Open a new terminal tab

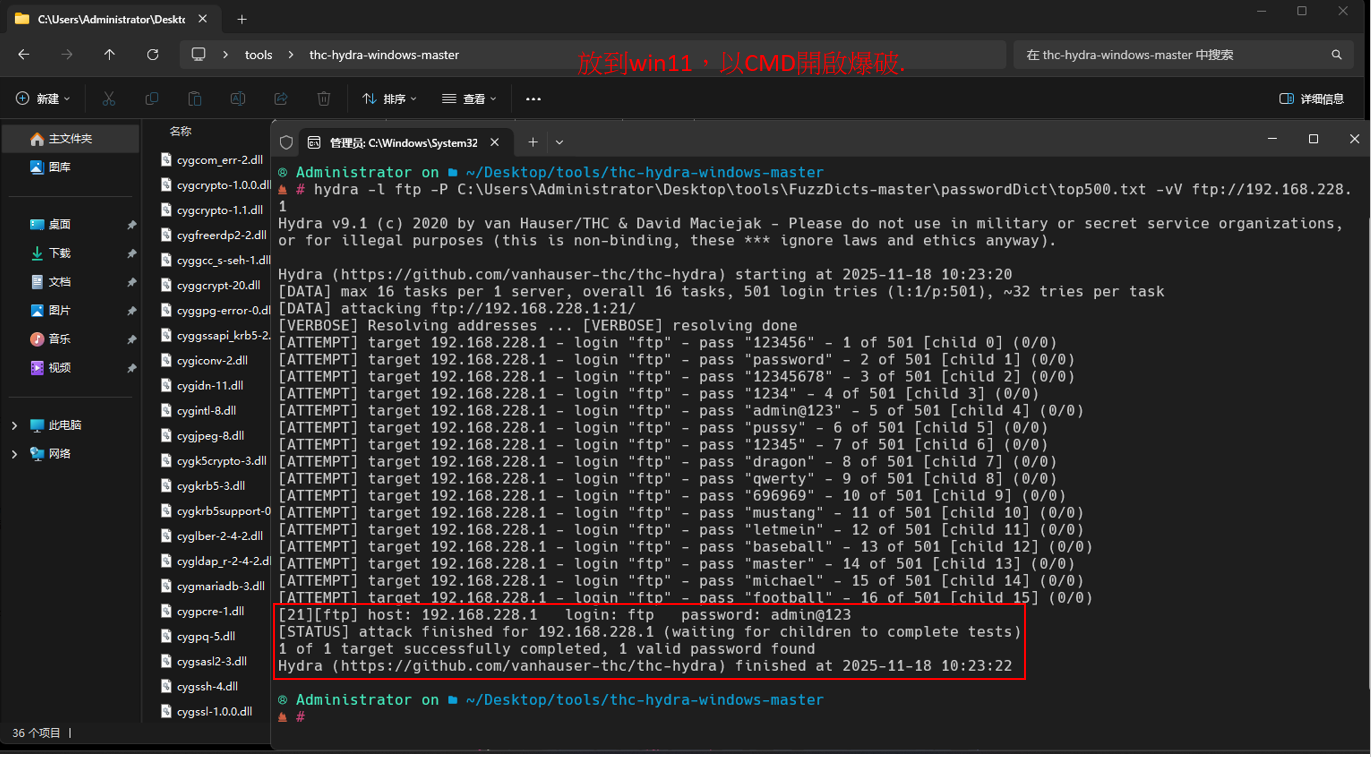tap(533, 143)
